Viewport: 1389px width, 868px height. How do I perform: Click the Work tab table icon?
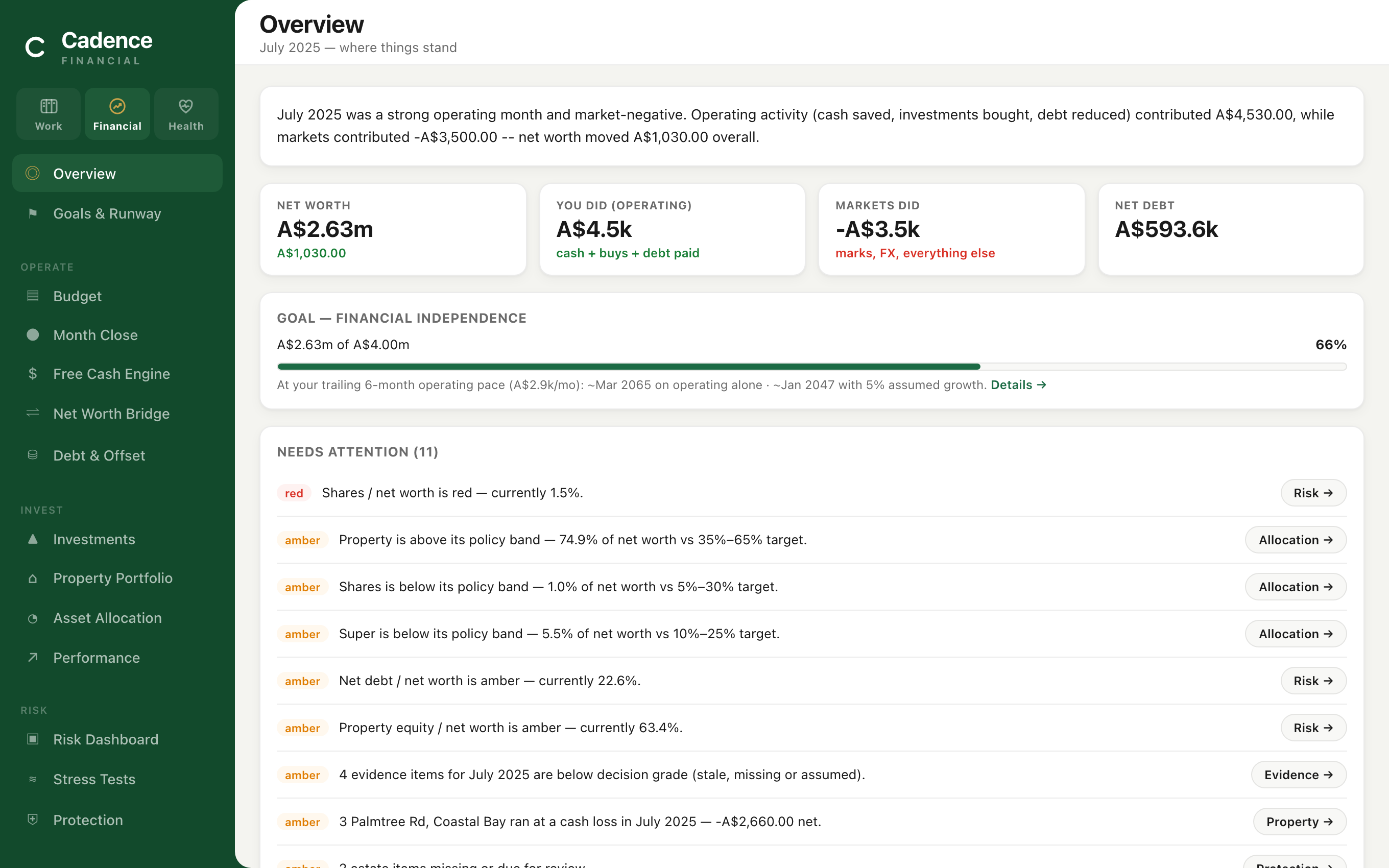click(x=49, y=106)
